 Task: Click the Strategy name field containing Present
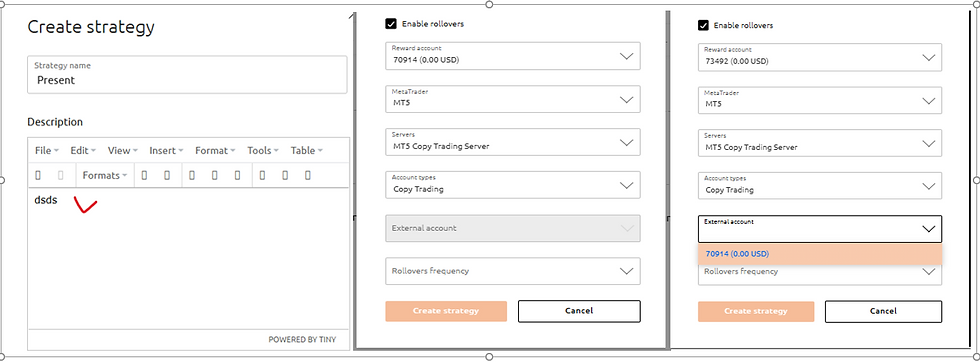click(x=187, y=75)
